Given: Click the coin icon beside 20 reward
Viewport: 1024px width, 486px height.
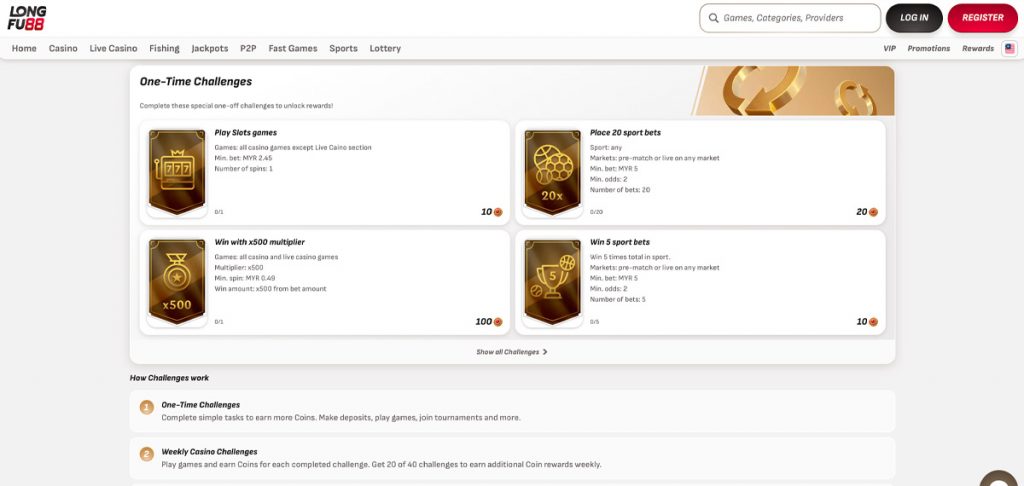Looking at the screenshot, I should [873, 212].
